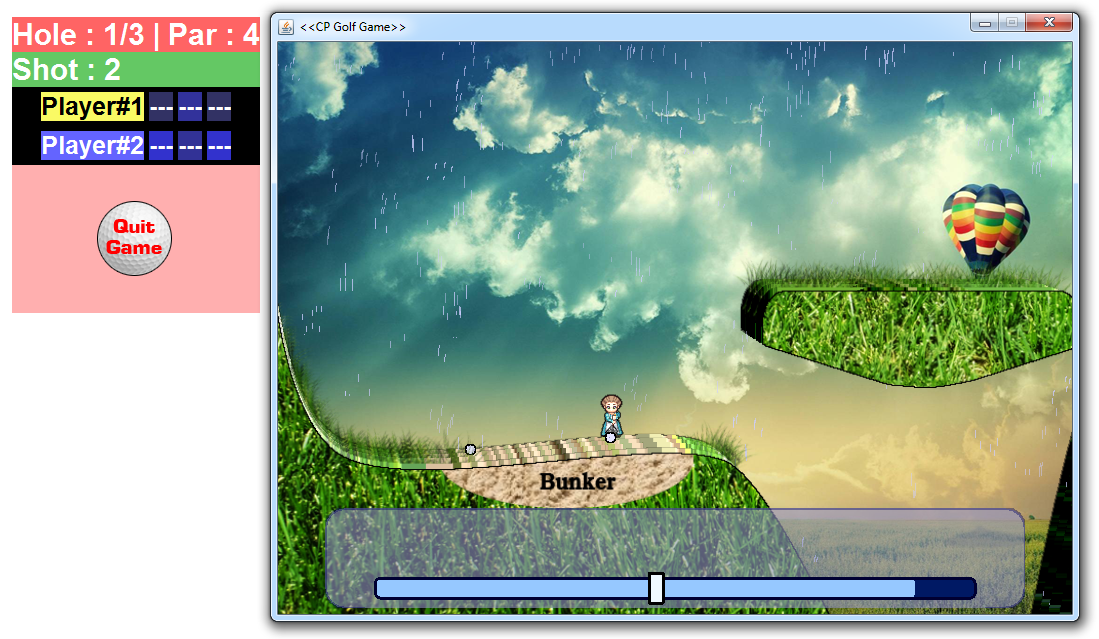
Task: Click the striped hot air balloon
Action: point(985,226)
